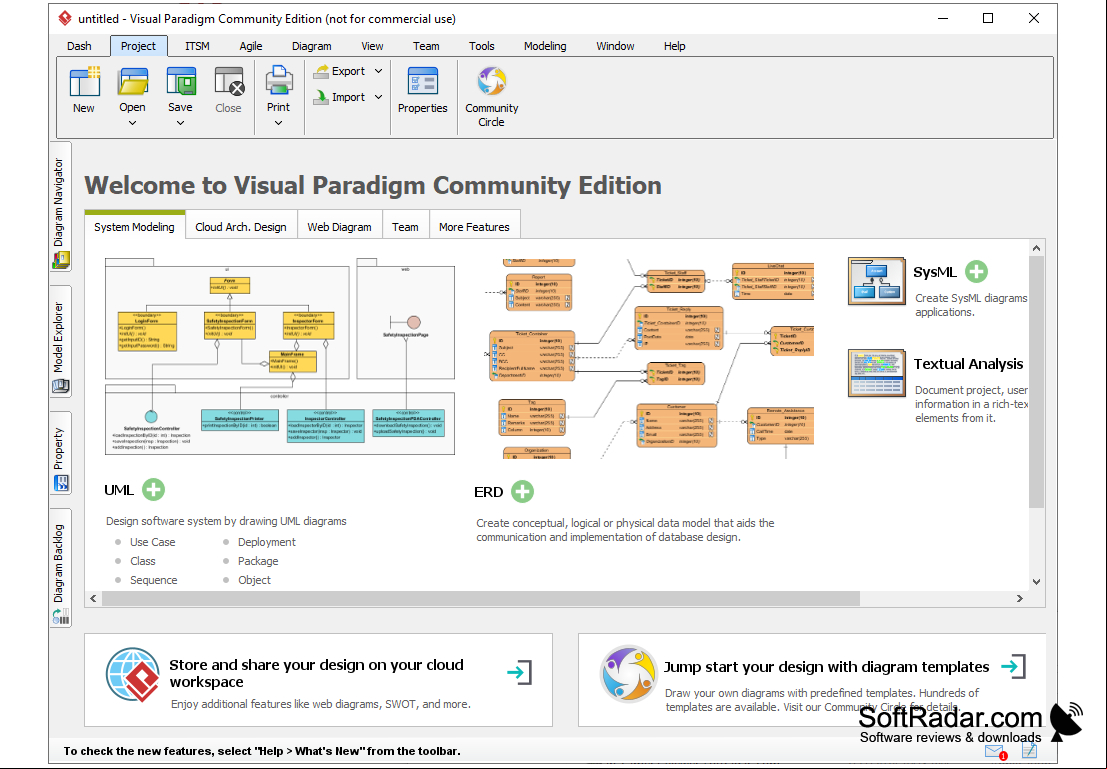Click the Import icon
This screenshot has width=1107, height=769.
click(321, 97)
